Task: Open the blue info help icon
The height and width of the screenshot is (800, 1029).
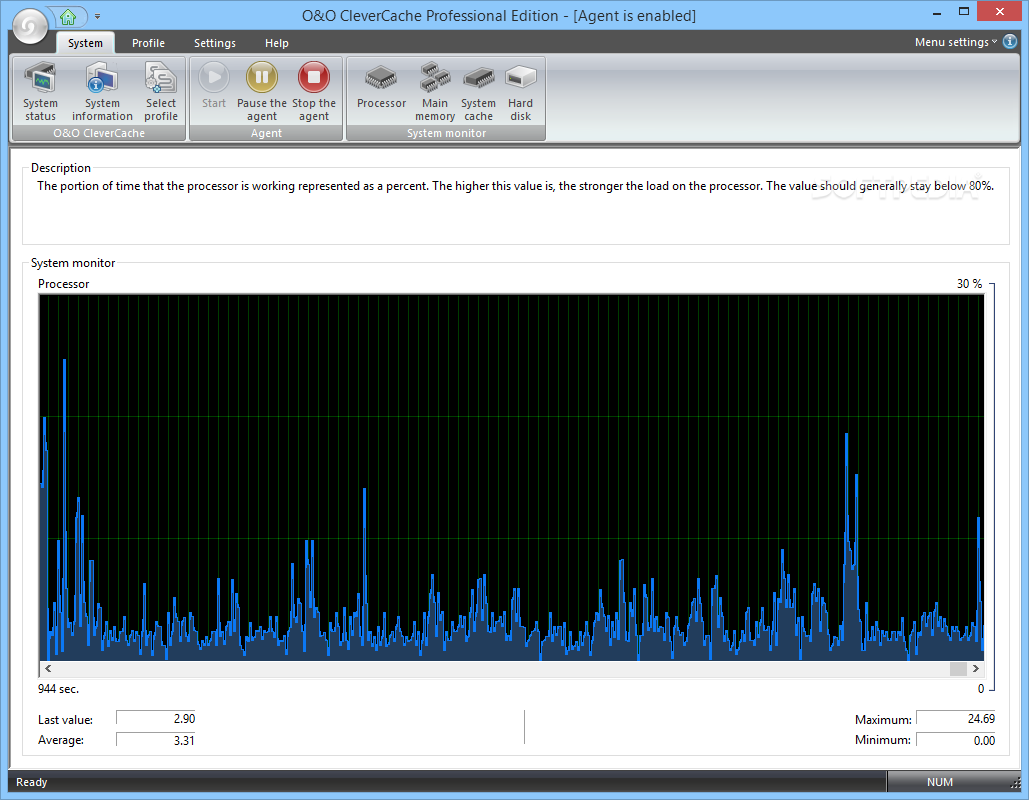Action: coord(1010,41)
